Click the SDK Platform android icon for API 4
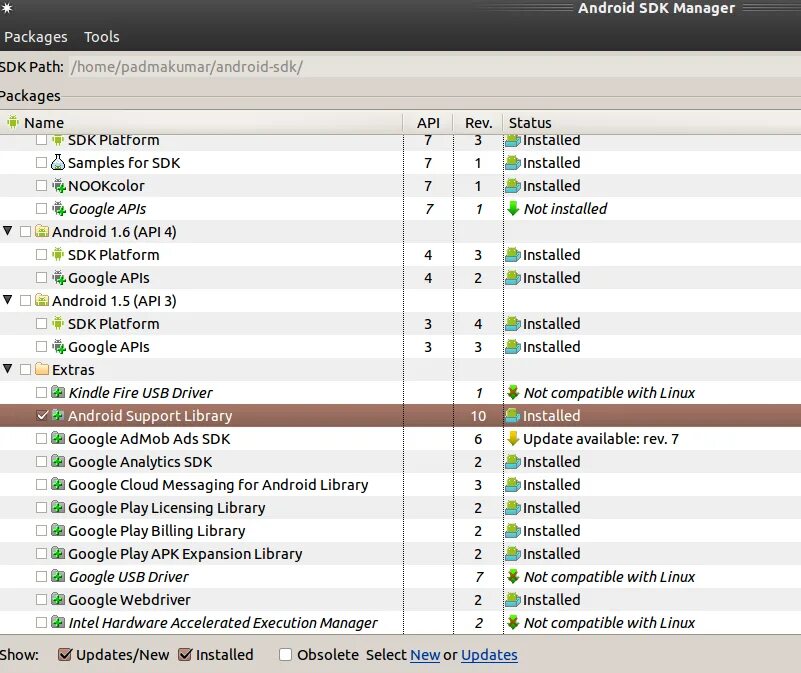Viewport: 801px width, 673px height. coord(58,254)
